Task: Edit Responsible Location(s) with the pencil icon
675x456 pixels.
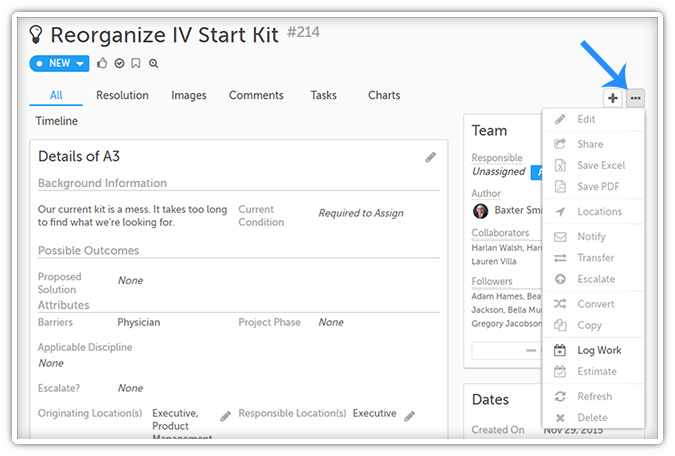Action: [x=410, y=416]
